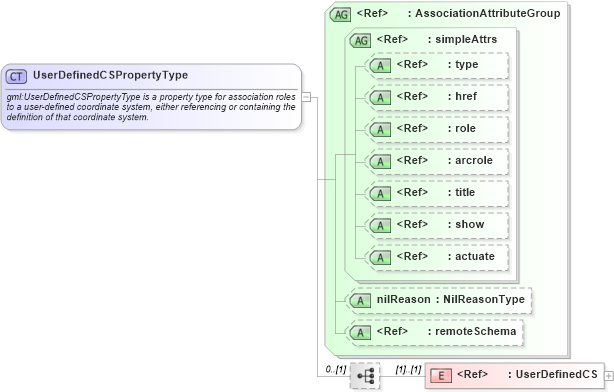Expand the UserDefinedCS element node
The image size is (614, 392).
609,376
